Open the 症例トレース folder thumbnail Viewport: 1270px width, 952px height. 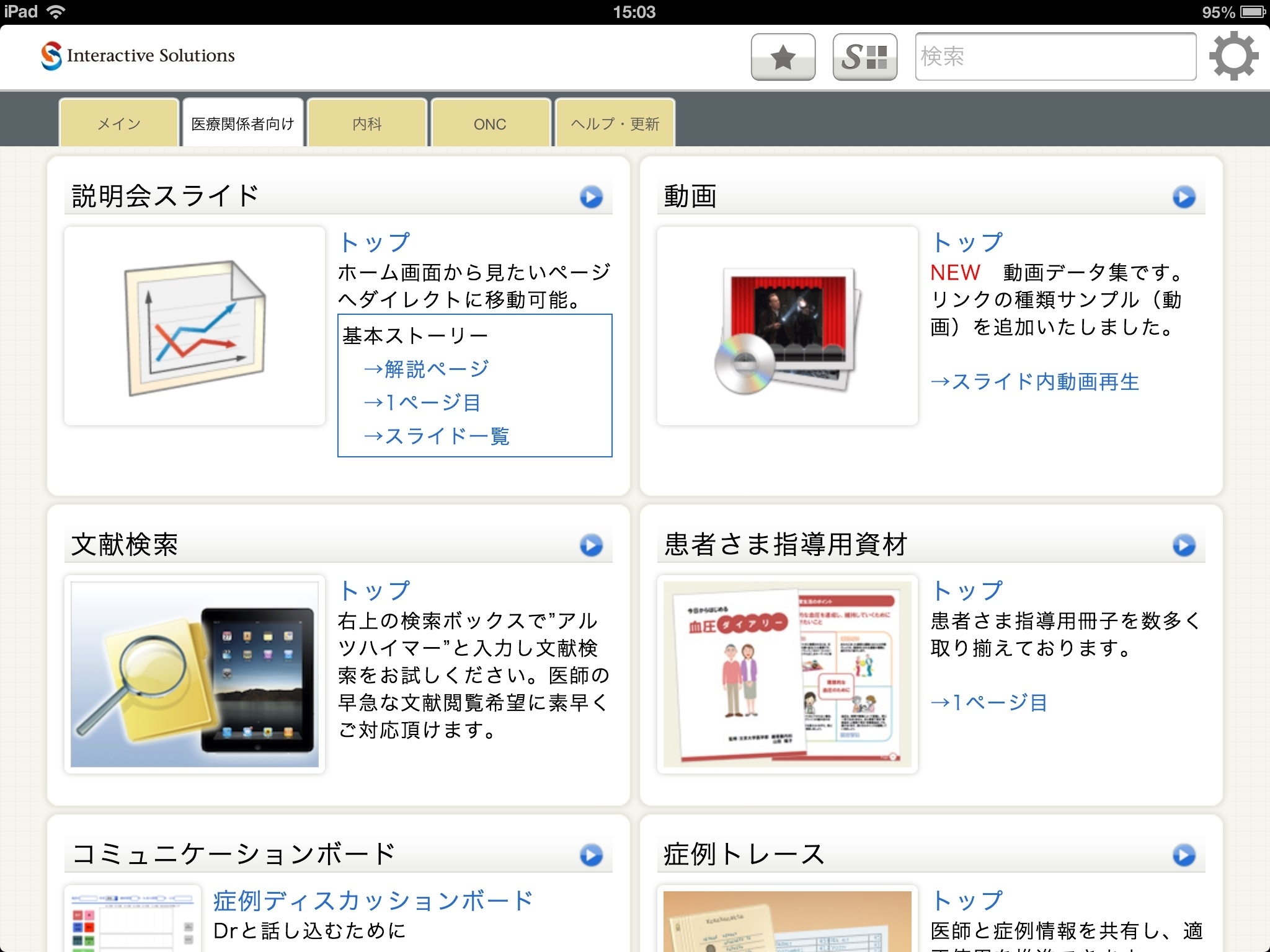point(788,919)
